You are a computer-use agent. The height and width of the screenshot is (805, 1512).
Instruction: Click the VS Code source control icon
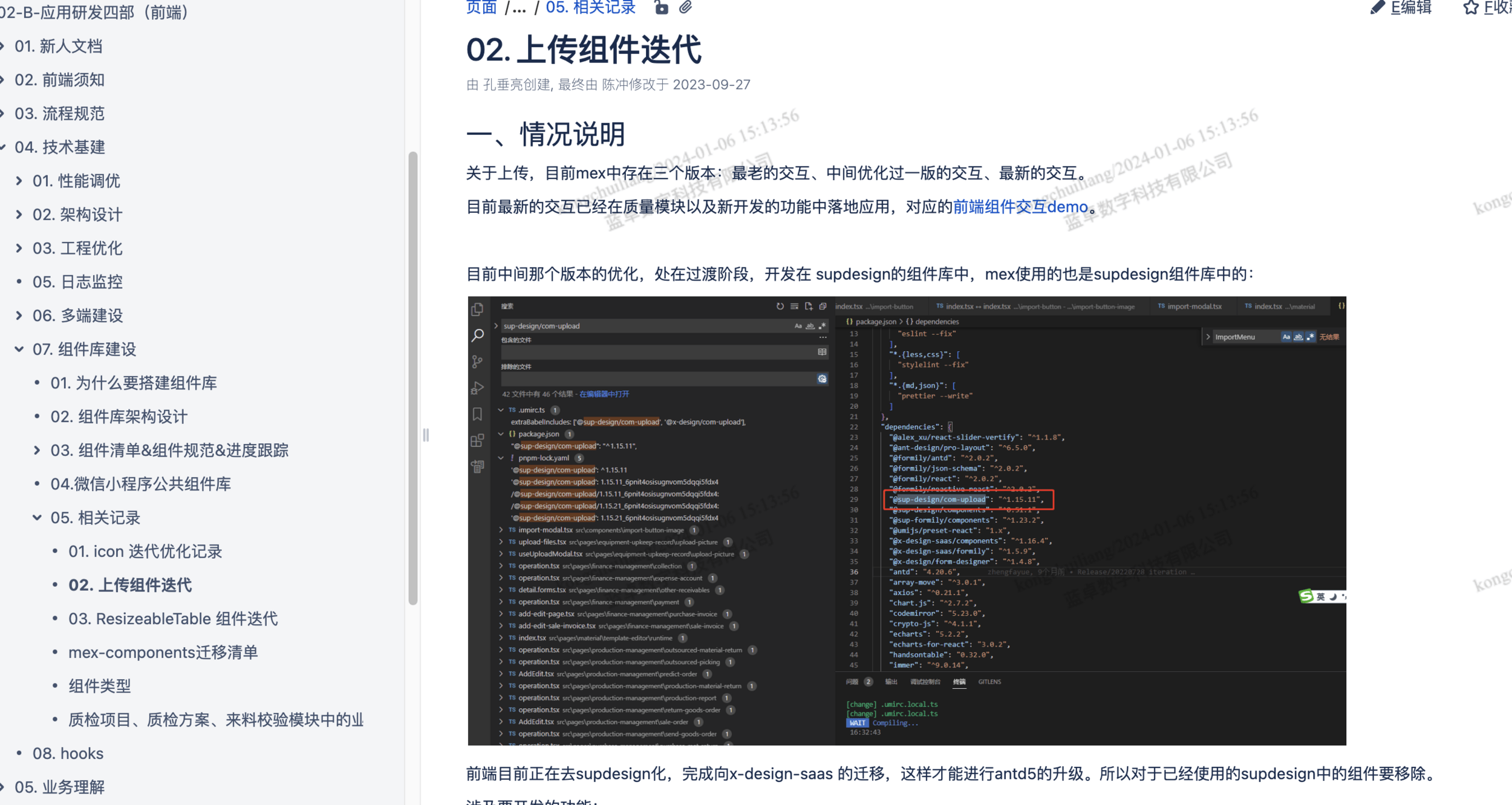478,362
